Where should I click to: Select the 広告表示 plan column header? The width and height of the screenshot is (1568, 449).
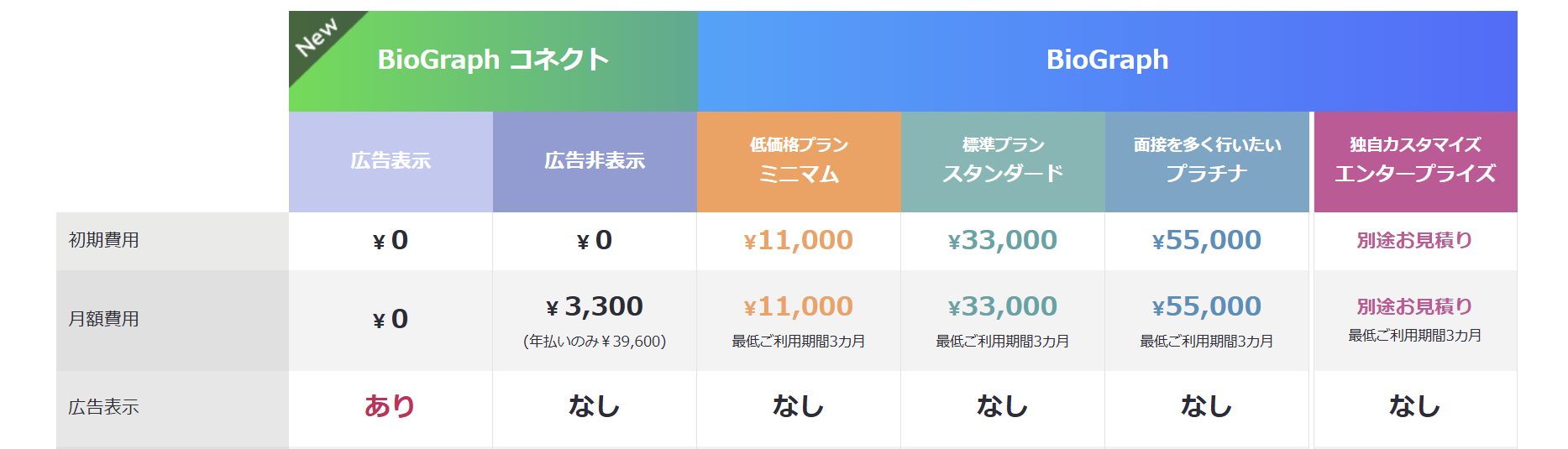click(x=391, y=161)
